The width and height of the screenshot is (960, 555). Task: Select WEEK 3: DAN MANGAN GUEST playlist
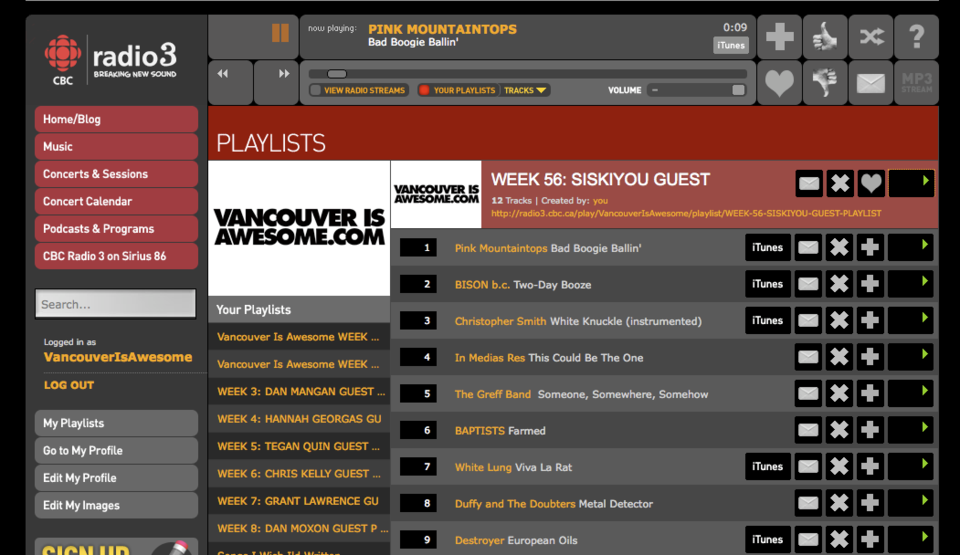click(299, 391)
